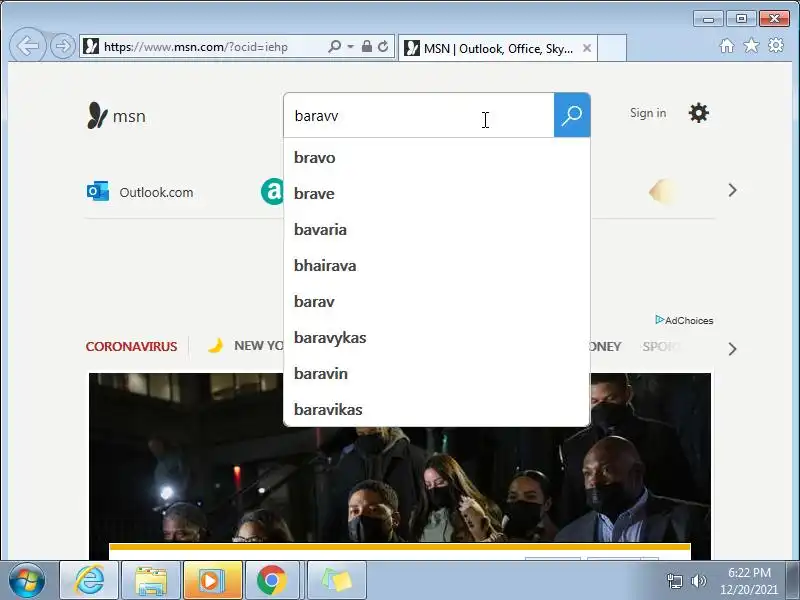Open the Windows Start menu

[x=27, y=581]
